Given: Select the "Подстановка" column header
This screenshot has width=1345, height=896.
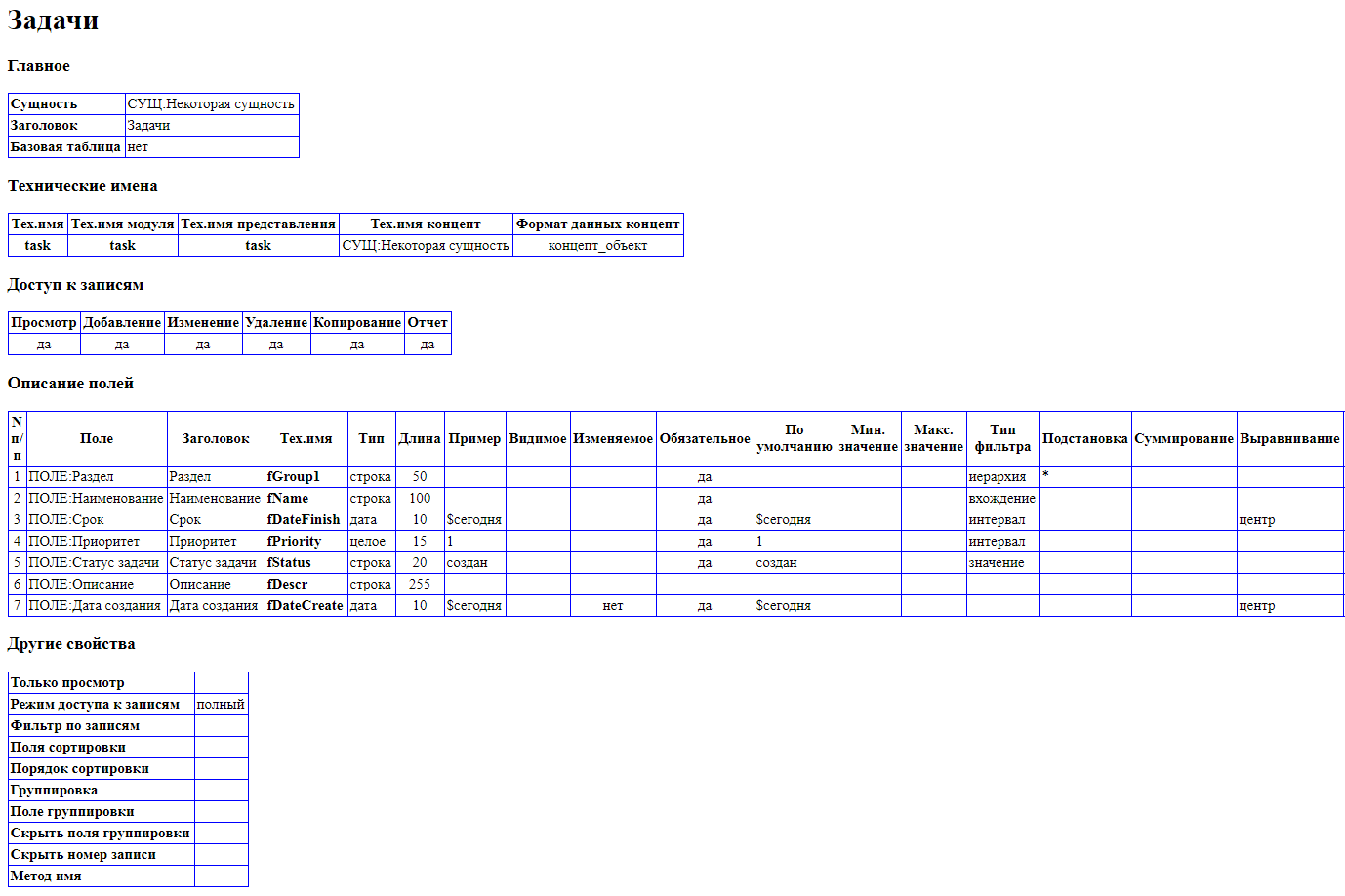Looking at the screenshot, I should point(1085,438).
